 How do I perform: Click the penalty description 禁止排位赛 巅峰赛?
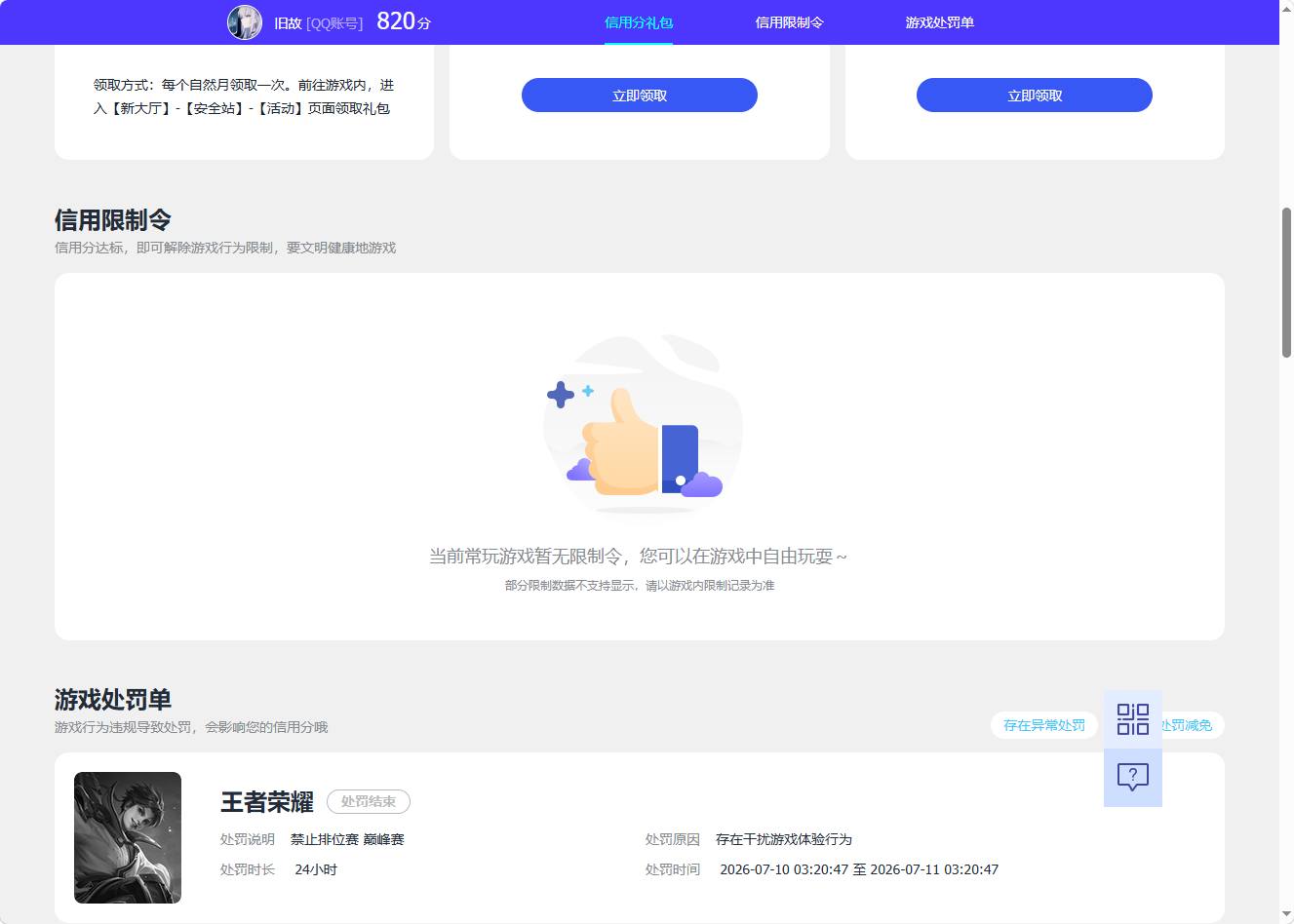[x=347, y=839]
